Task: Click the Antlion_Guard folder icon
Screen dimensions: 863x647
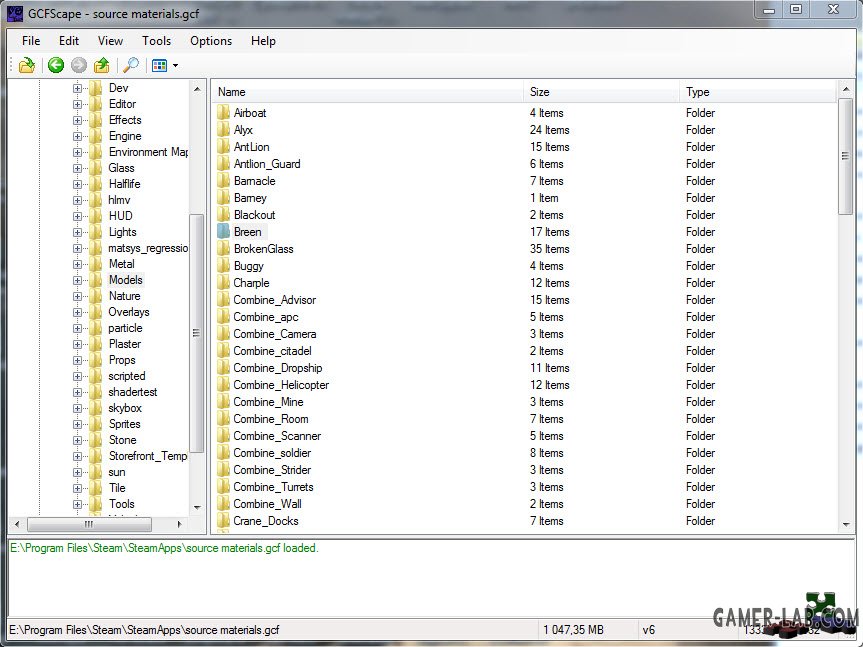Action: pos(223,164)
